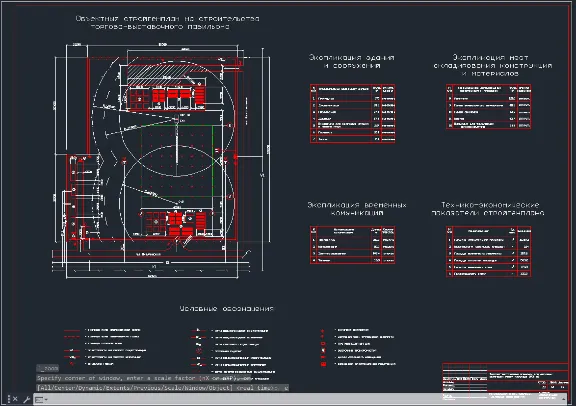Select the _zoom command history entry
This screenshot has height=406, width=576.
click(48, 368)
